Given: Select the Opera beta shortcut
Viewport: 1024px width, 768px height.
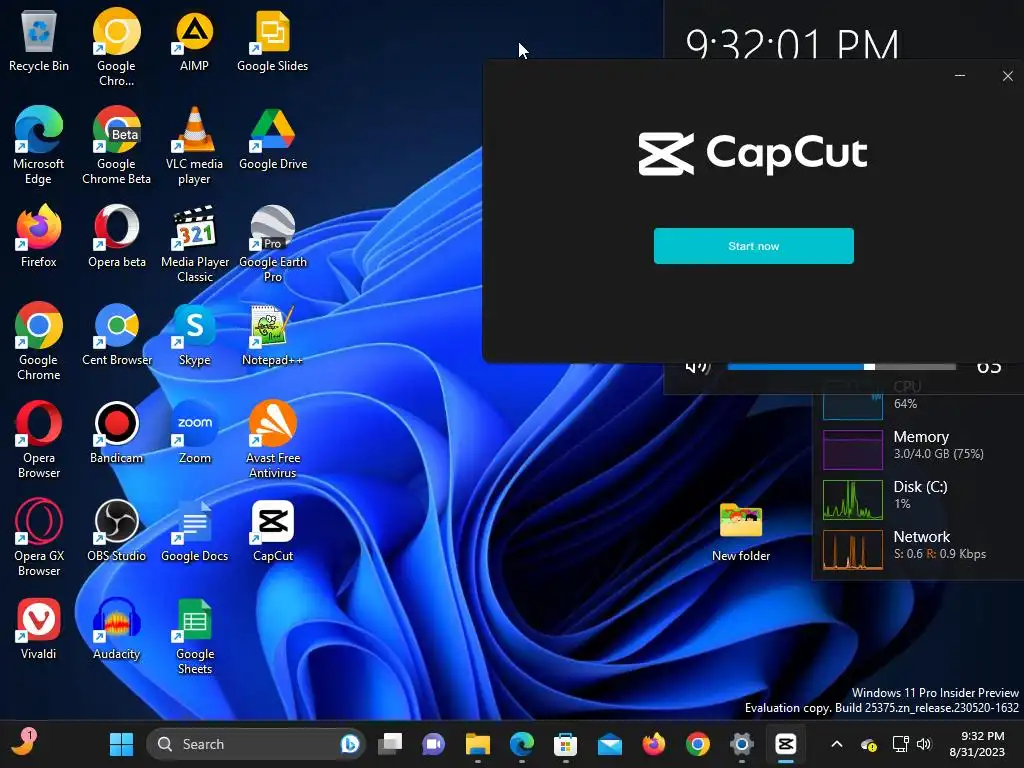Looking at the screenshot, I should point(116,236).
